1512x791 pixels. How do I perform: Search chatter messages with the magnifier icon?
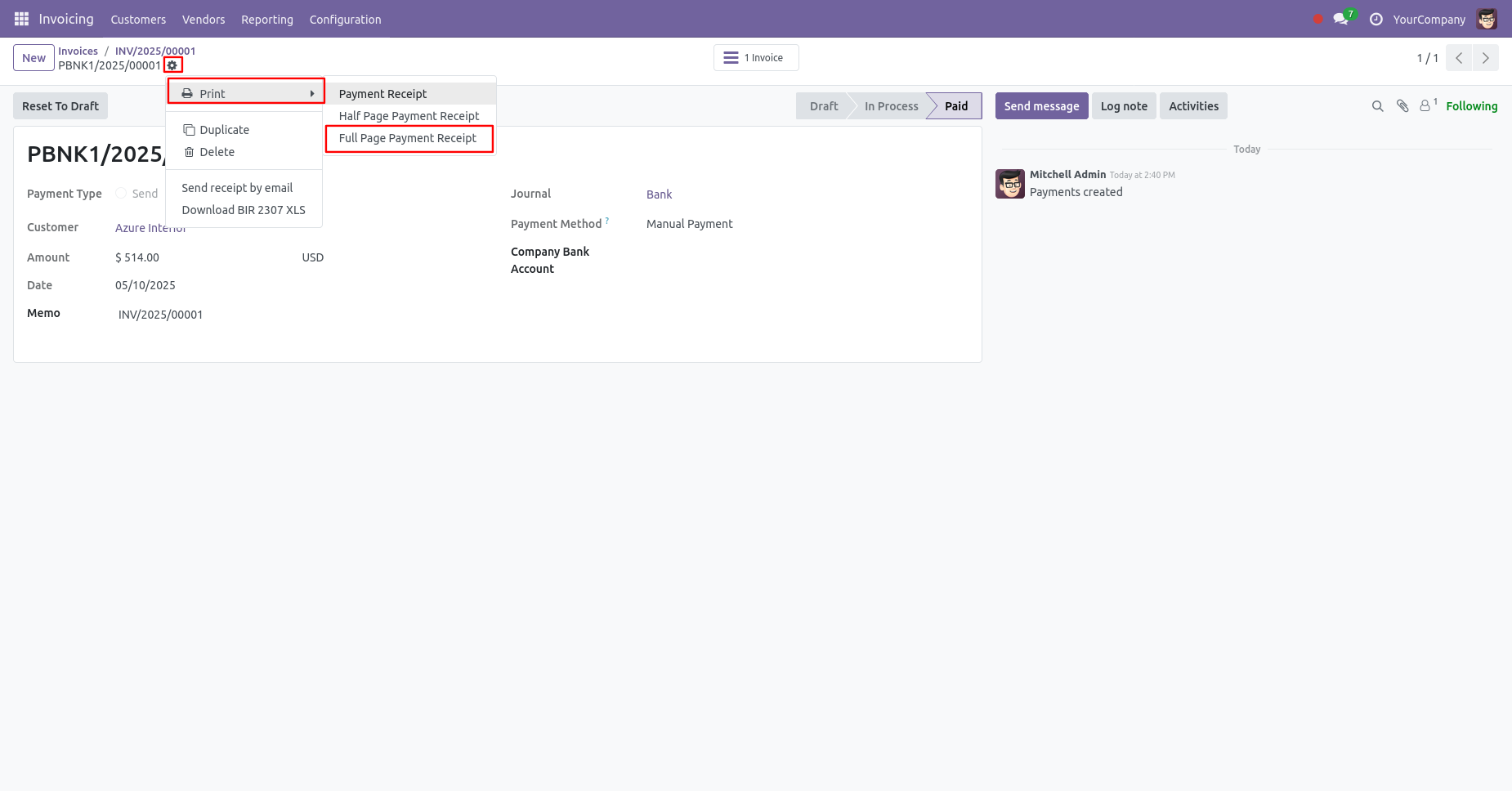pyautogui.click(x=1377, y=106)
